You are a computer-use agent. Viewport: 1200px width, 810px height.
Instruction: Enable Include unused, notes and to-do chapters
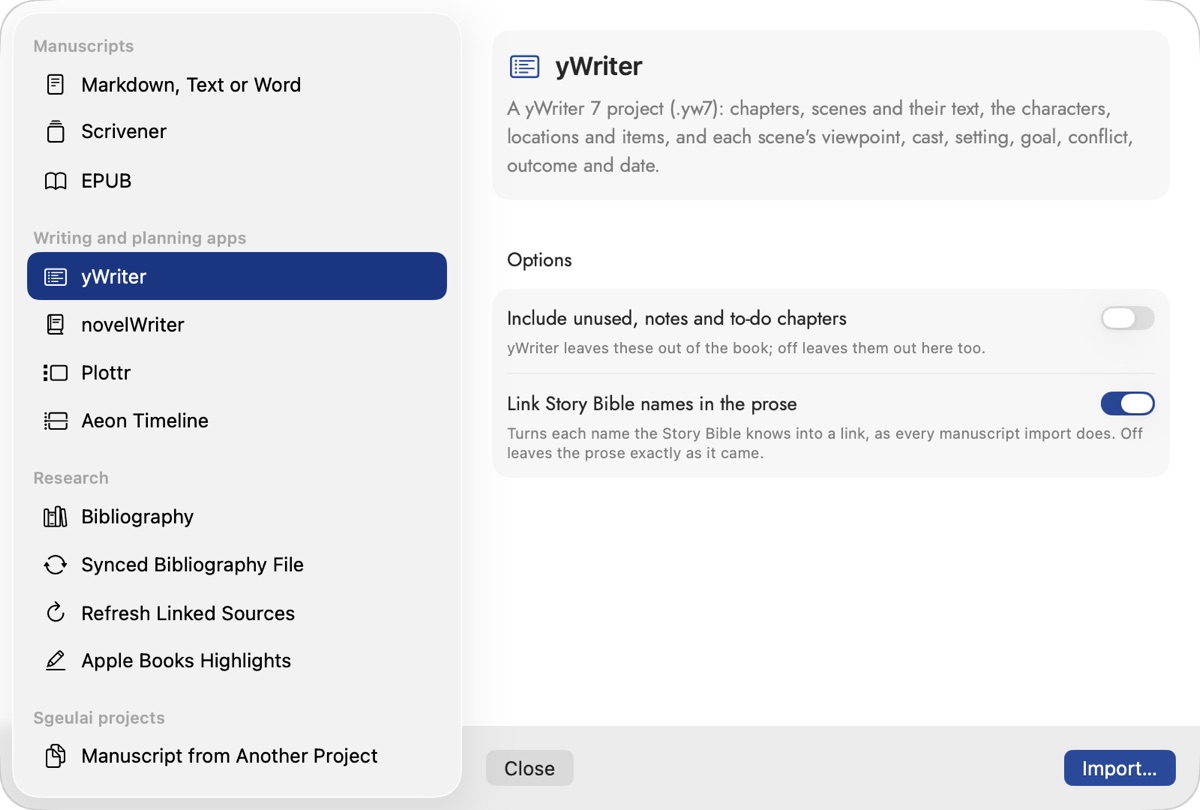(1128, 318)
